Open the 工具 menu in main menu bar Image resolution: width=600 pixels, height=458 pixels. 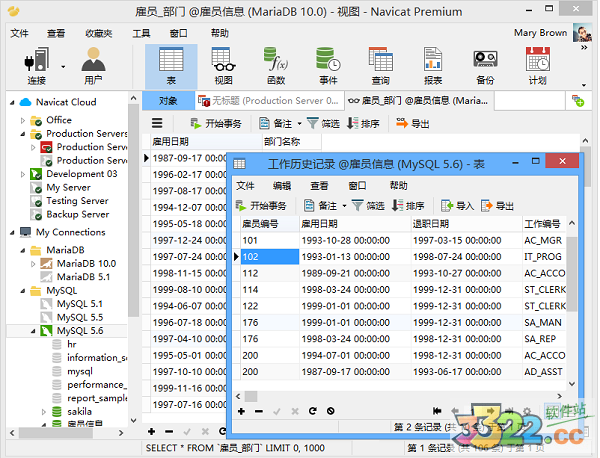pos(141,33)
